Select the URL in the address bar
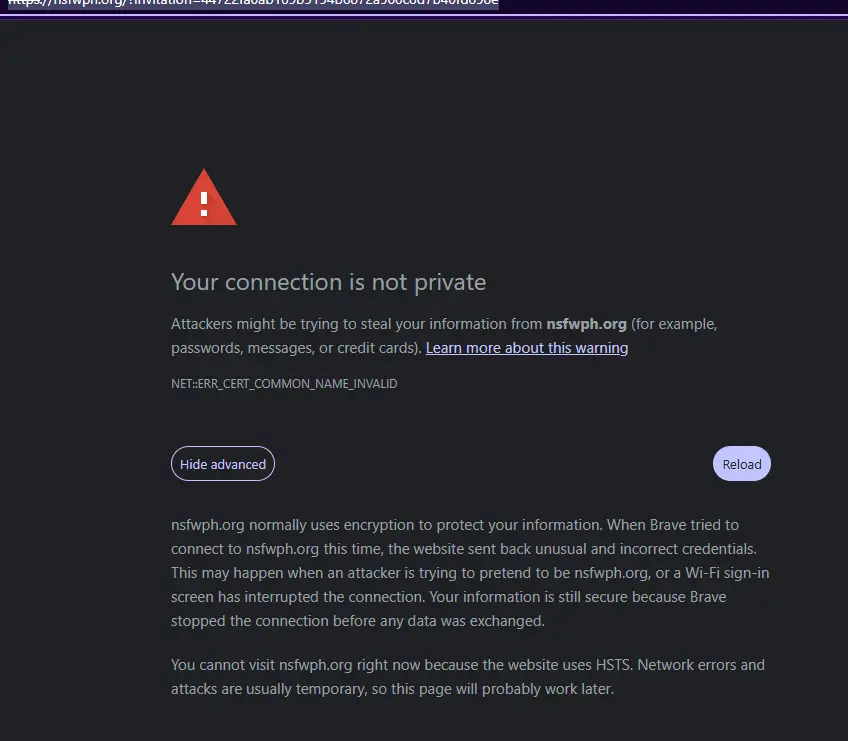The image size is (848, 741). [253, 3]
